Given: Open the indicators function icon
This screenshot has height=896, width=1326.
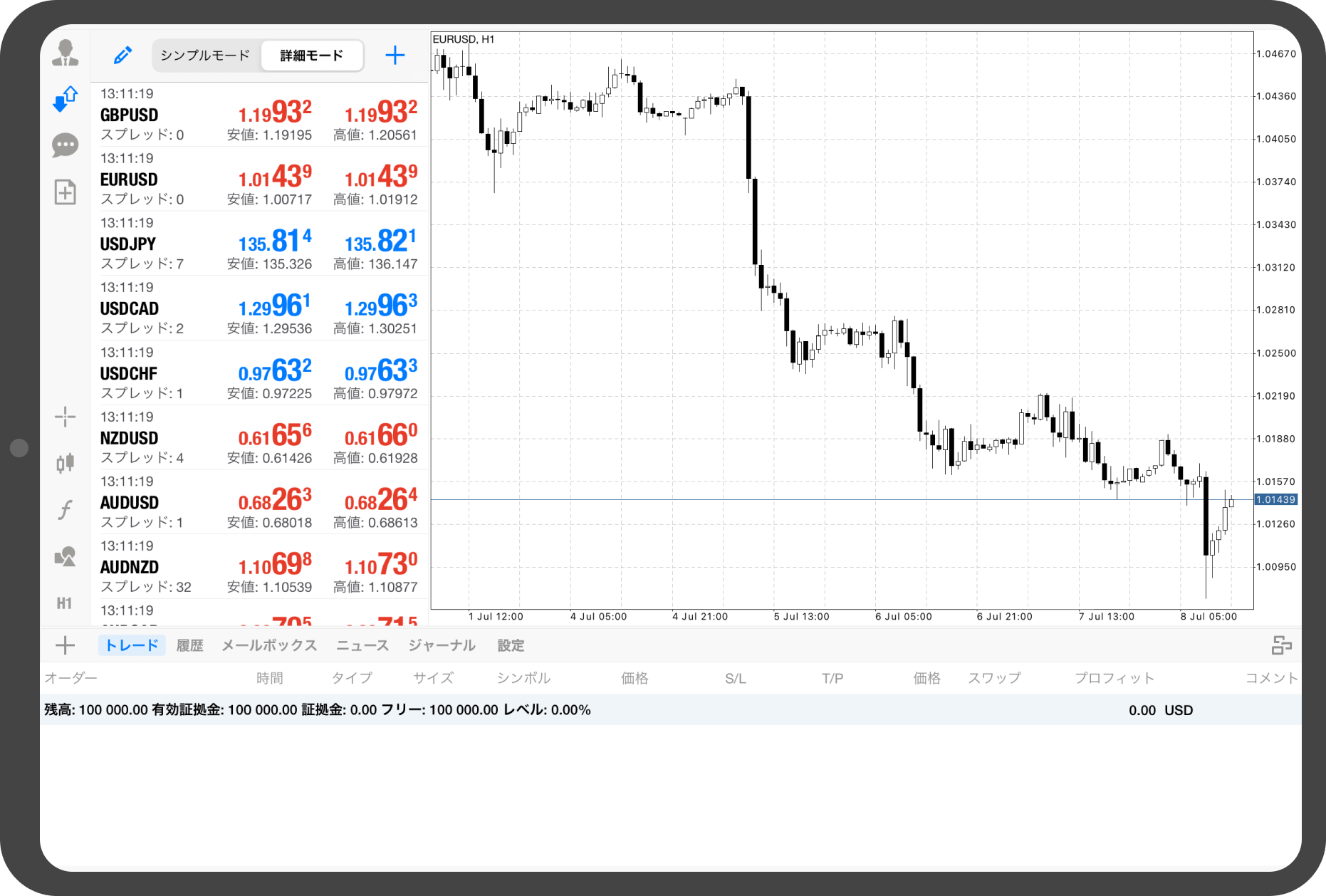Looking at the screenshot, I should coord(65,509).
